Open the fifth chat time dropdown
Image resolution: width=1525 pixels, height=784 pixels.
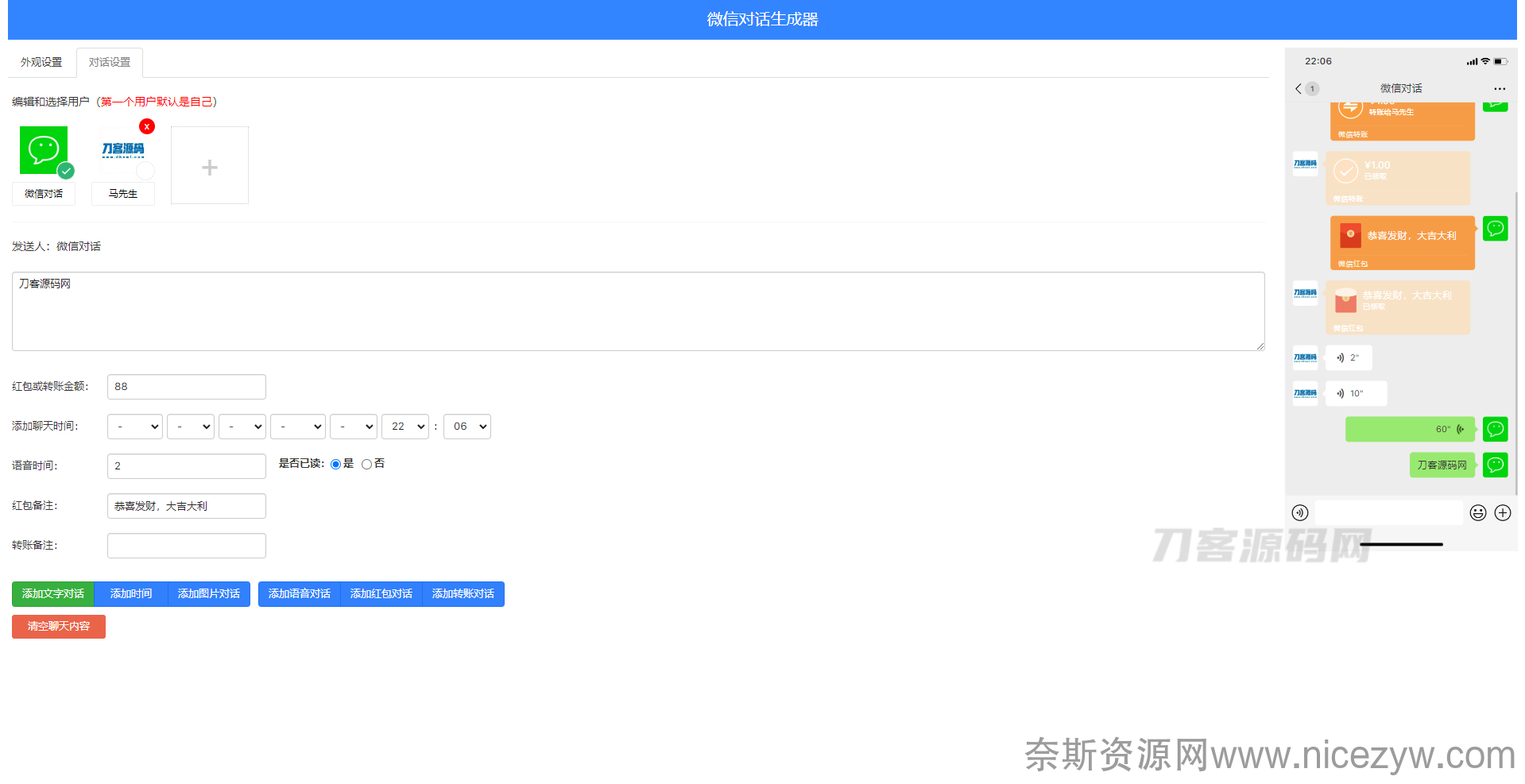click(x=354, y=427)
